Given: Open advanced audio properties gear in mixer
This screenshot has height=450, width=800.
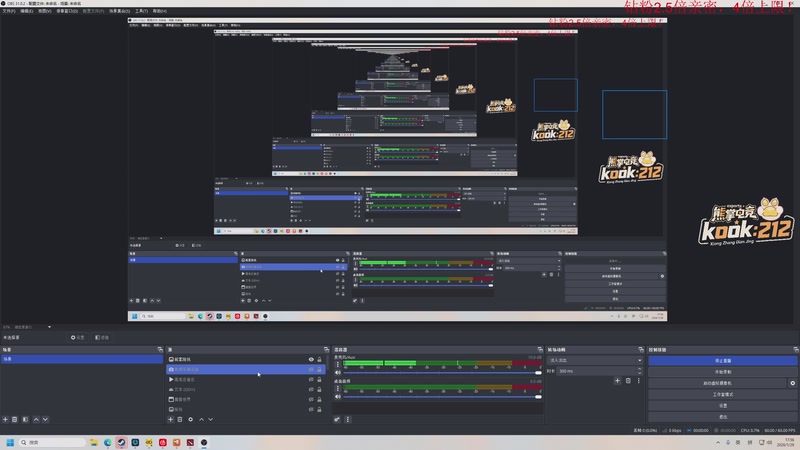Looking at the screenshot, I should (x=337, y=419).
